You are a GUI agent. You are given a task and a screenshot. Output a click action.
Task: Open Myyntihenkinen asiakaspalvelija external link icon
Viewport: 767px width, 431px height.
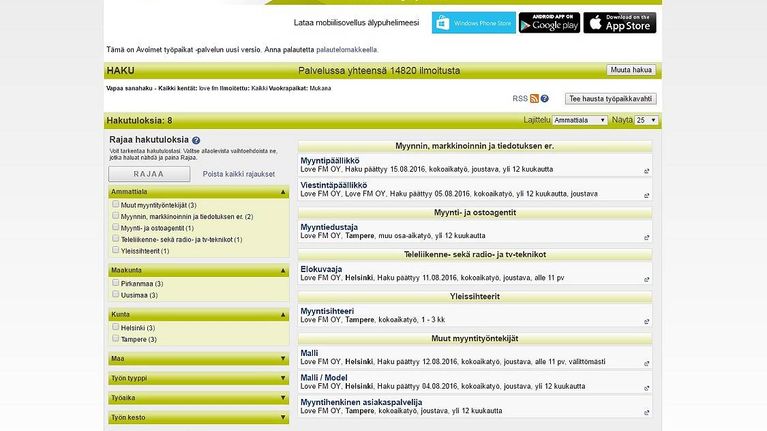647,413
